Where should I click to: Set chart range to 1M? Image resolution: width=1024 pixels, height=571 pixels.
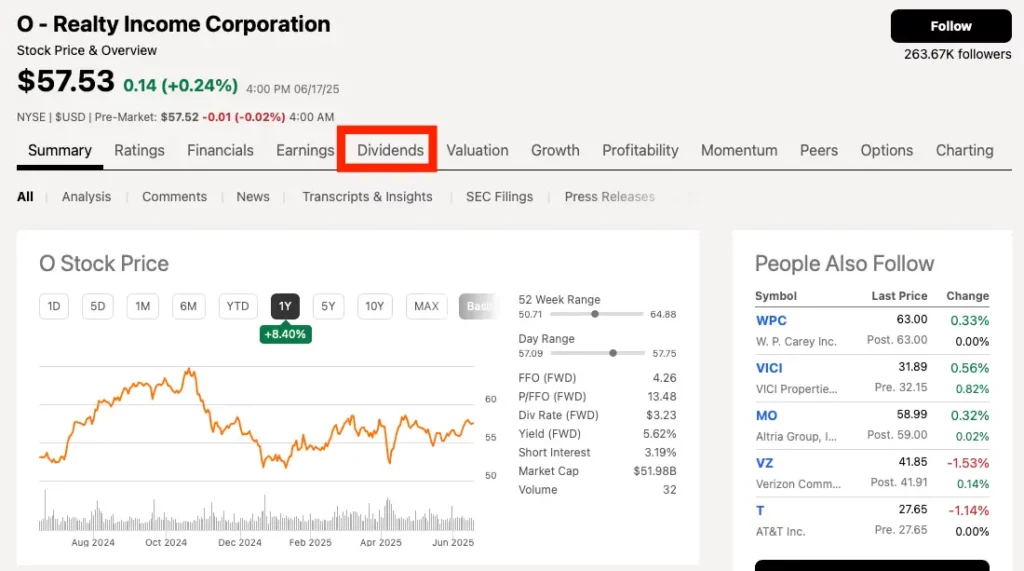(x=142, y=306)
